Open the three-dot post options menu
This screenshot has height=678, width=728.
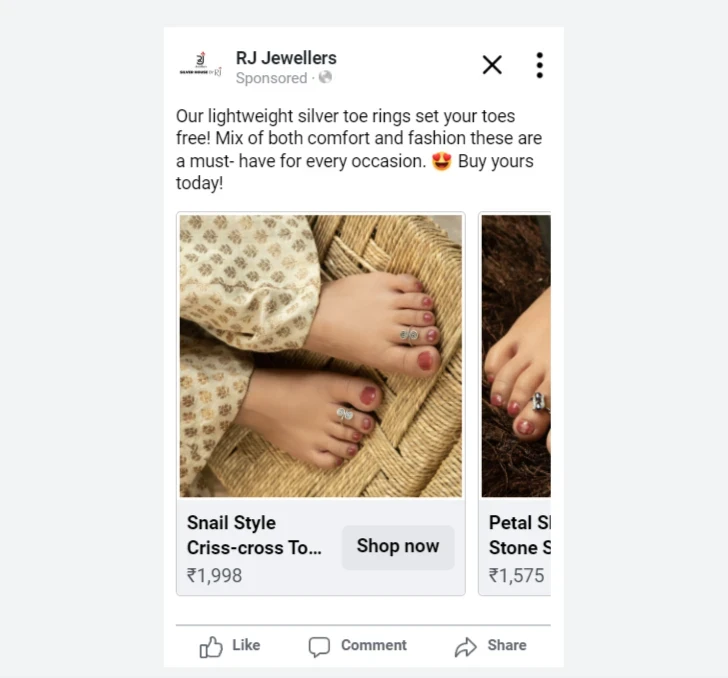tap(539, 65)
